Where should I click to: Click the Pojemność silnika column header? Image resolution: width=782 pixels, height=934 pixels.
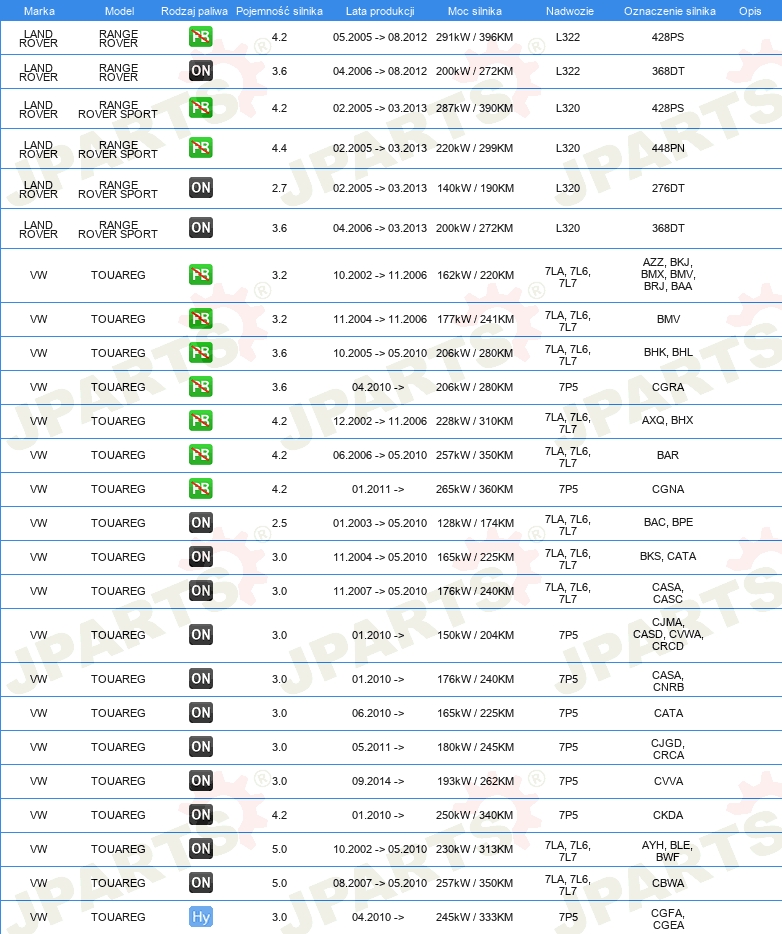coord(279,11)
